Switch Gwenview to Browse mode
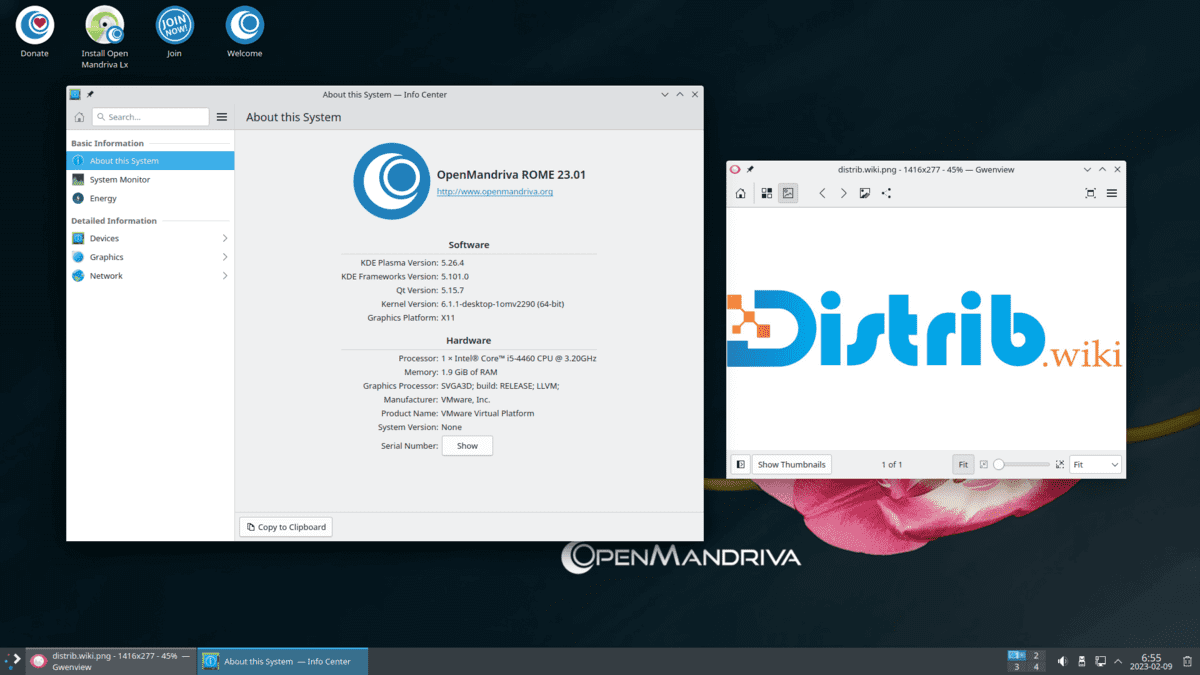Viewport: 1200px width, 675px height. coord(767,193)
